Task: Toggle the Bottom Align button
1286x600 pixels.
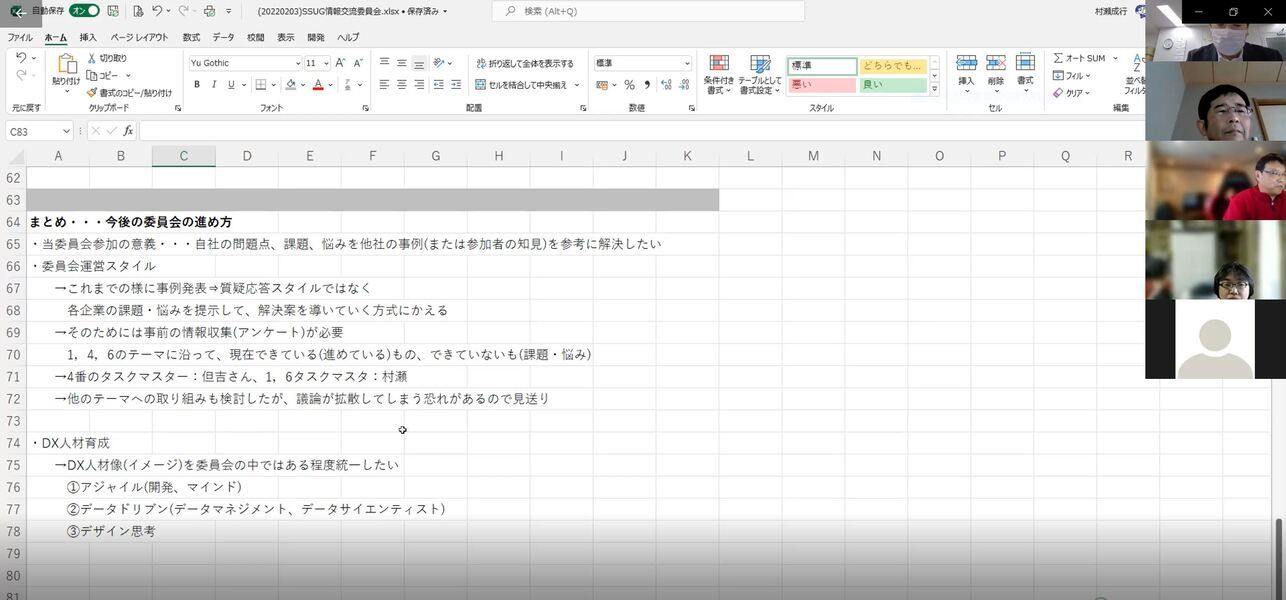Action: click(418, 63)
